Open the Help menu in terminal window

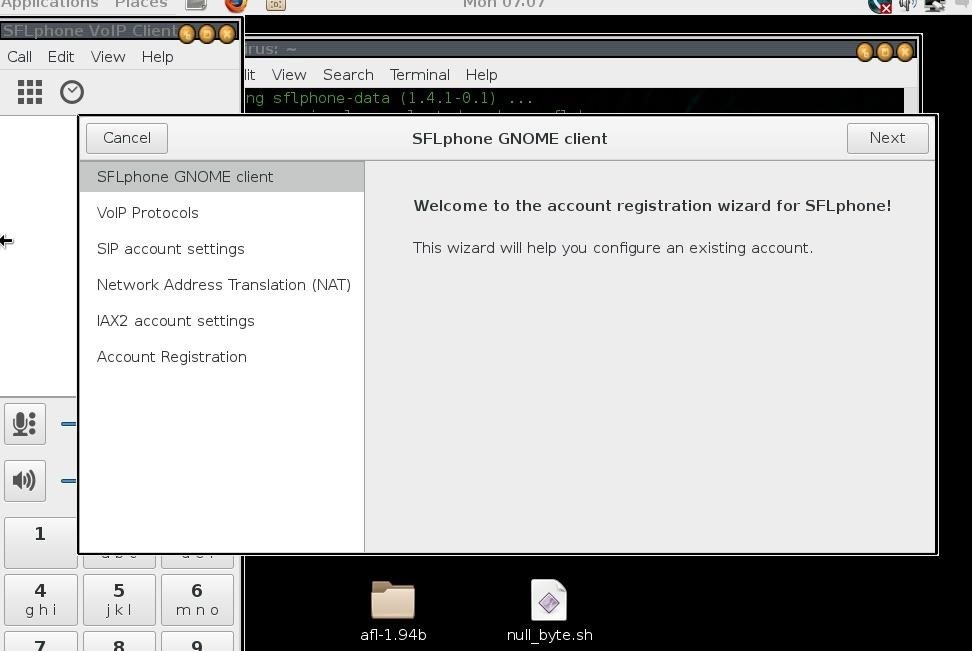pyautogui.click(x=482, y=75)
